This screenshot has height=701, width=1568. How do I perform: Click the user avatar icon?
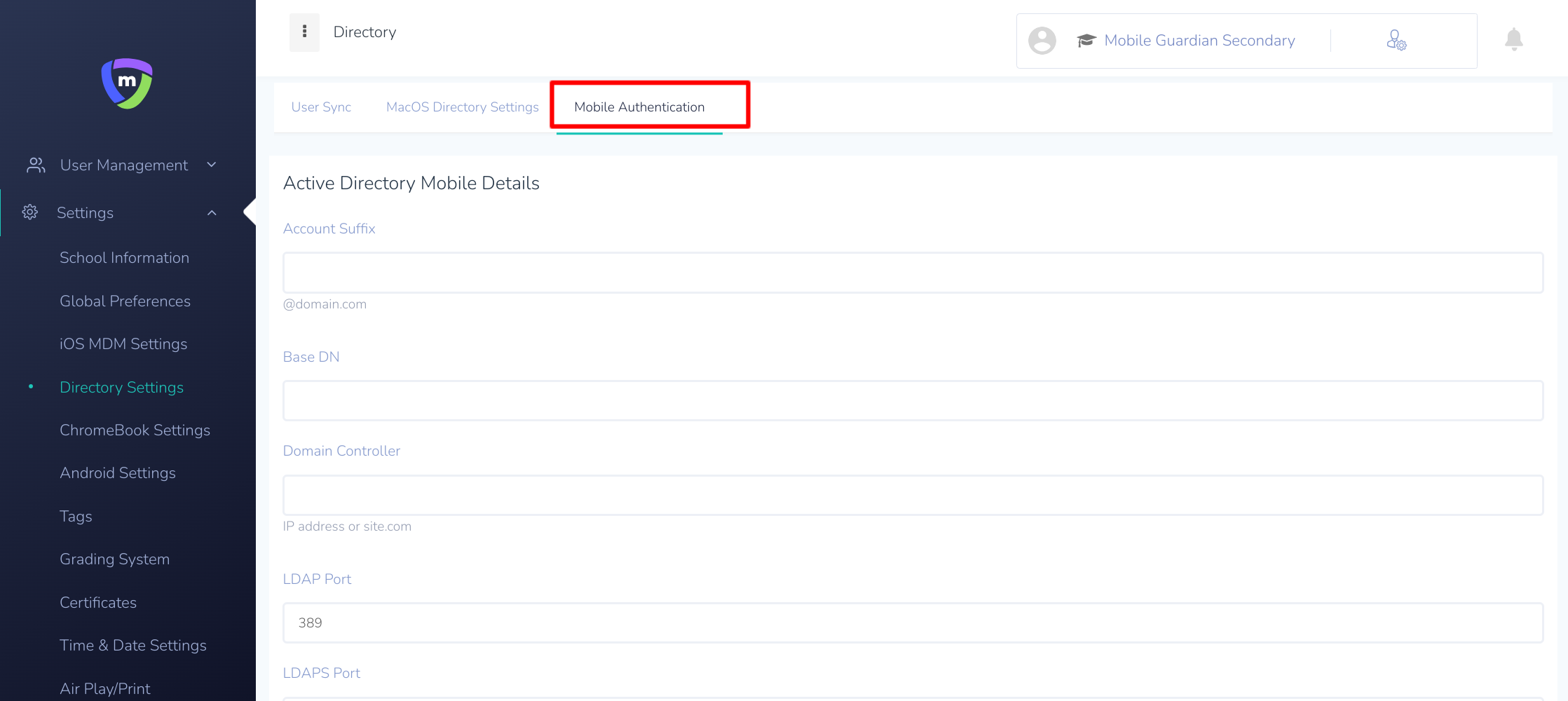click(x=1042, y=41)
